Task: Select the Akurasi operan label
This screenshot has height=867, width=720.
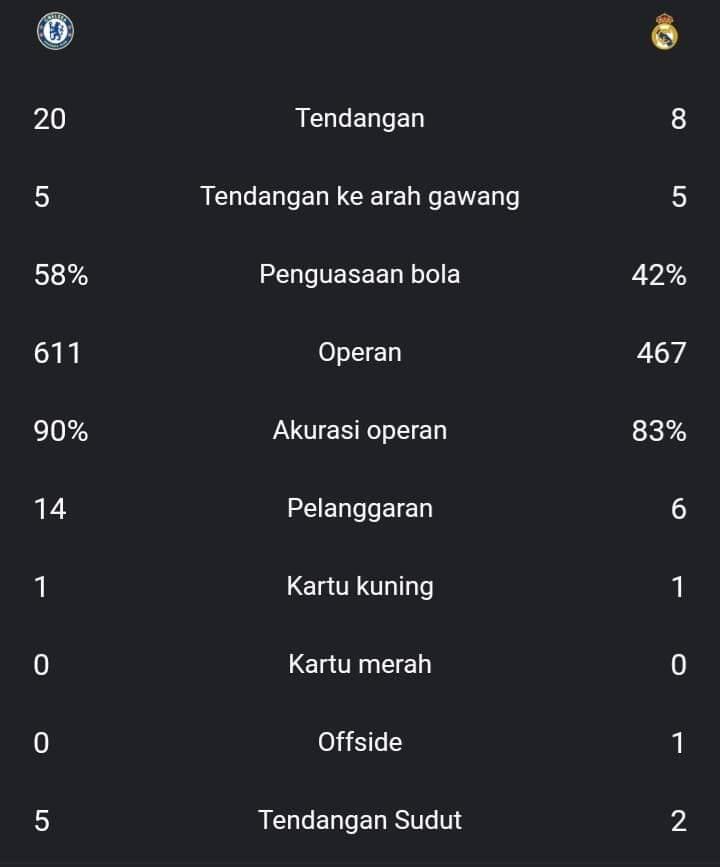Action: click(360, 431)
